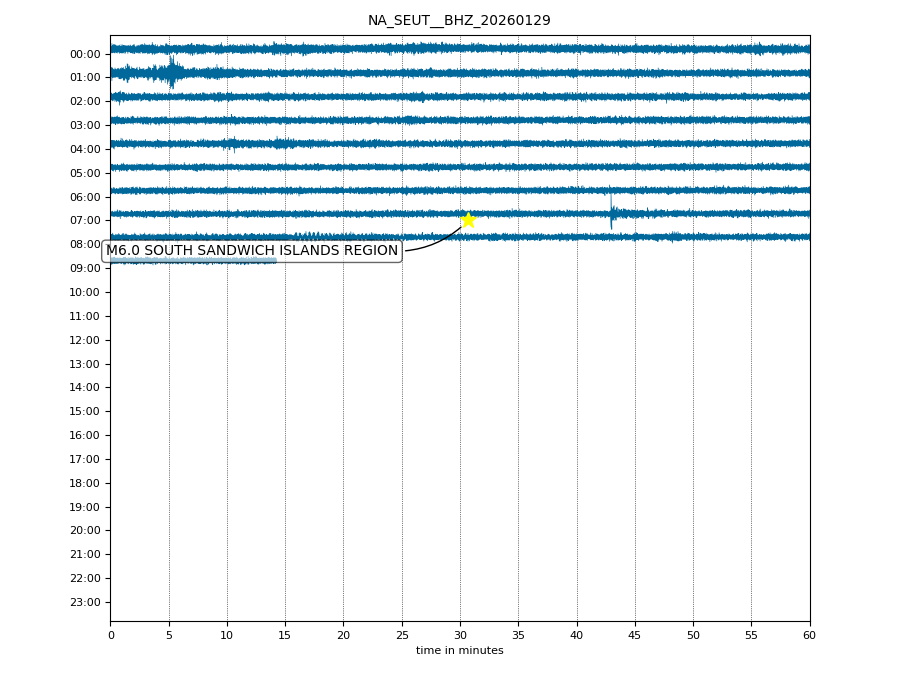Click the 60 tick on the minutes axis
This screenshot has width=919, height=690.
[809, 635]
